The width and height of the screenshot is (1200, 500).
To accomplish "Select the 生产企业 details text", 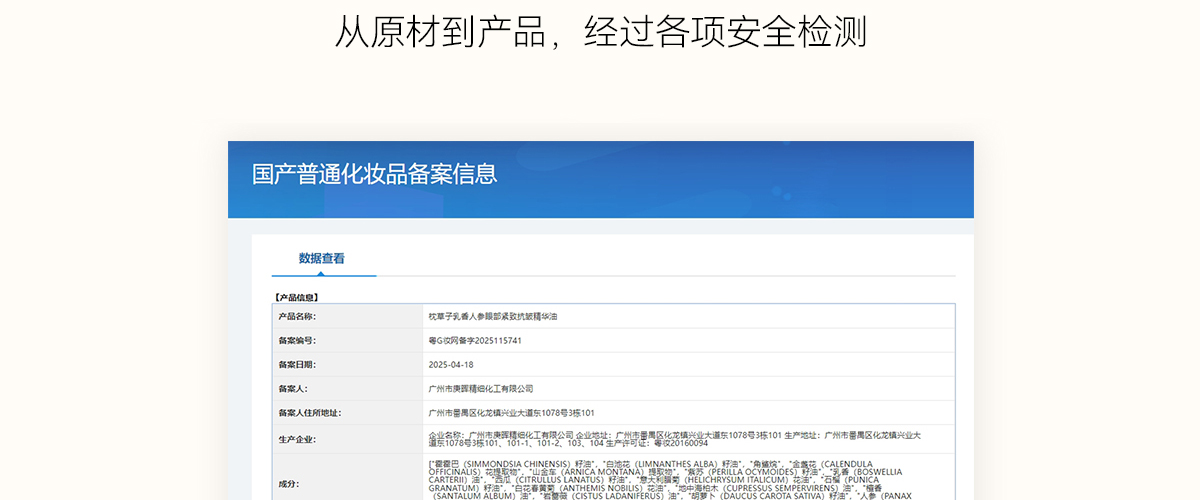I will (670, 439).
